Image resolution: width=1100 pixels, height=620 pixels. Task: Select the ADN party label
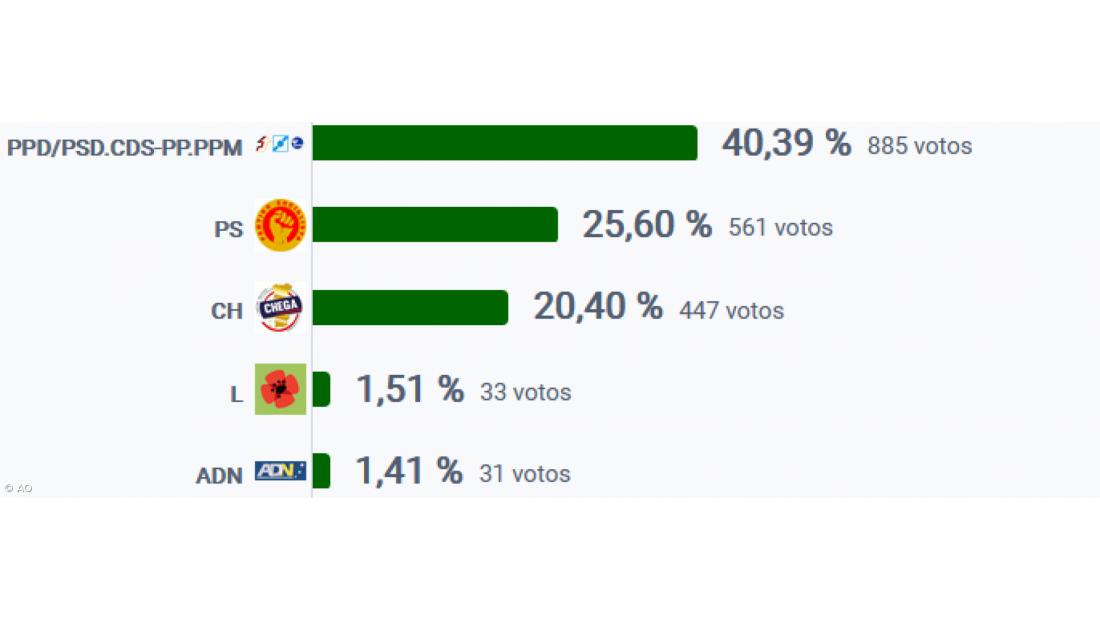pyautogui.click(x=219, y=476)
